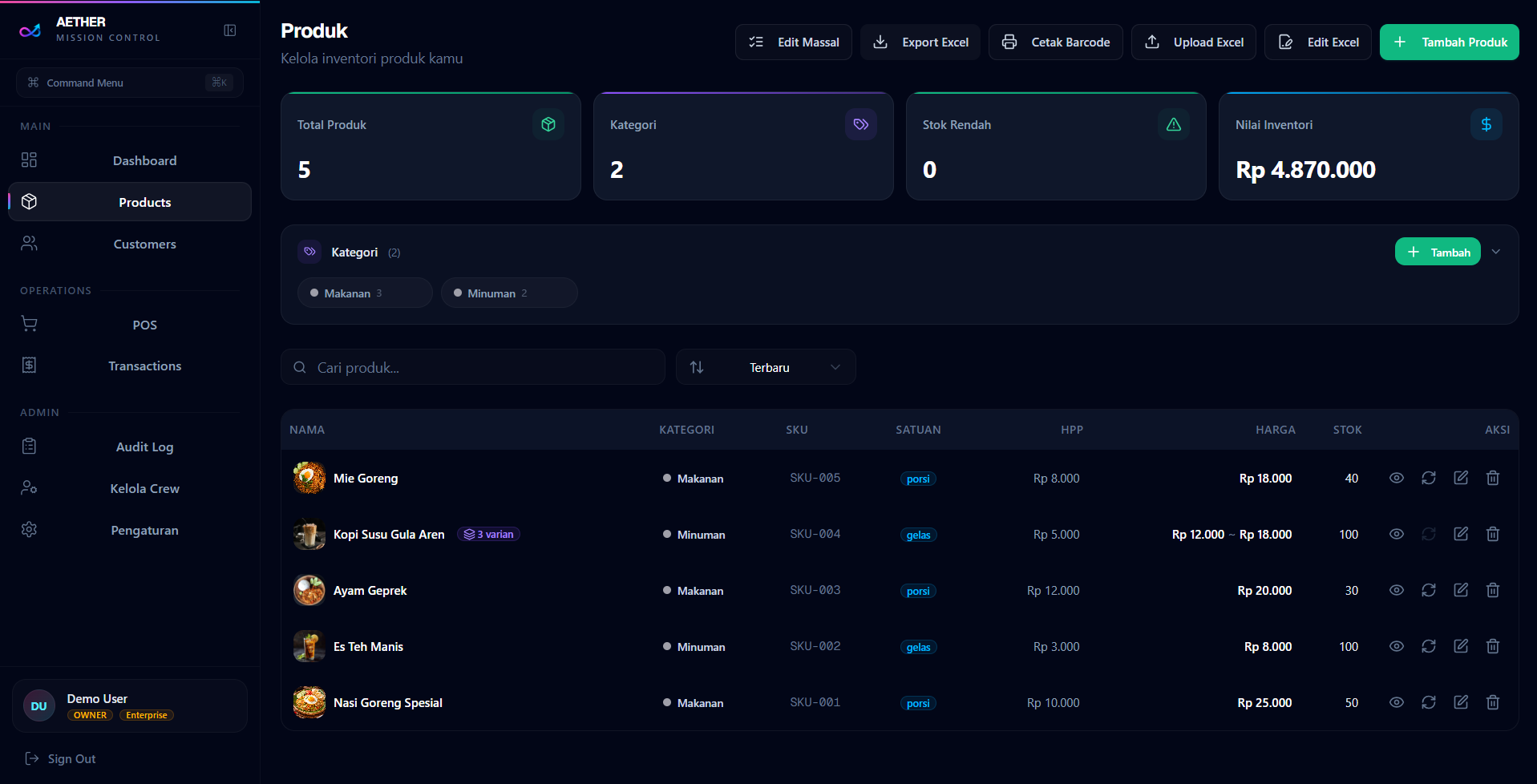Image resolution: width=1537 pixels, height=784 pixels.
Task: View details of Mie Goreng eye icon
Action: (1397, 478)
